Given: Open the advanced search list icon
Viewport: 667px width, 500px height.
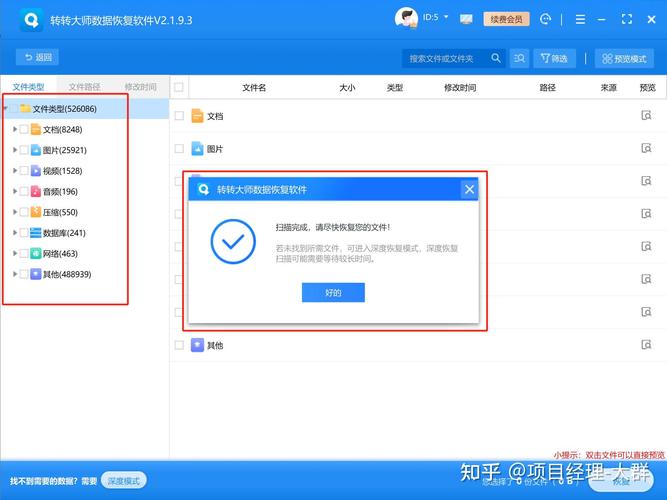Looking at the screenshot, I should pyautogui.click(x=519, y=58).
